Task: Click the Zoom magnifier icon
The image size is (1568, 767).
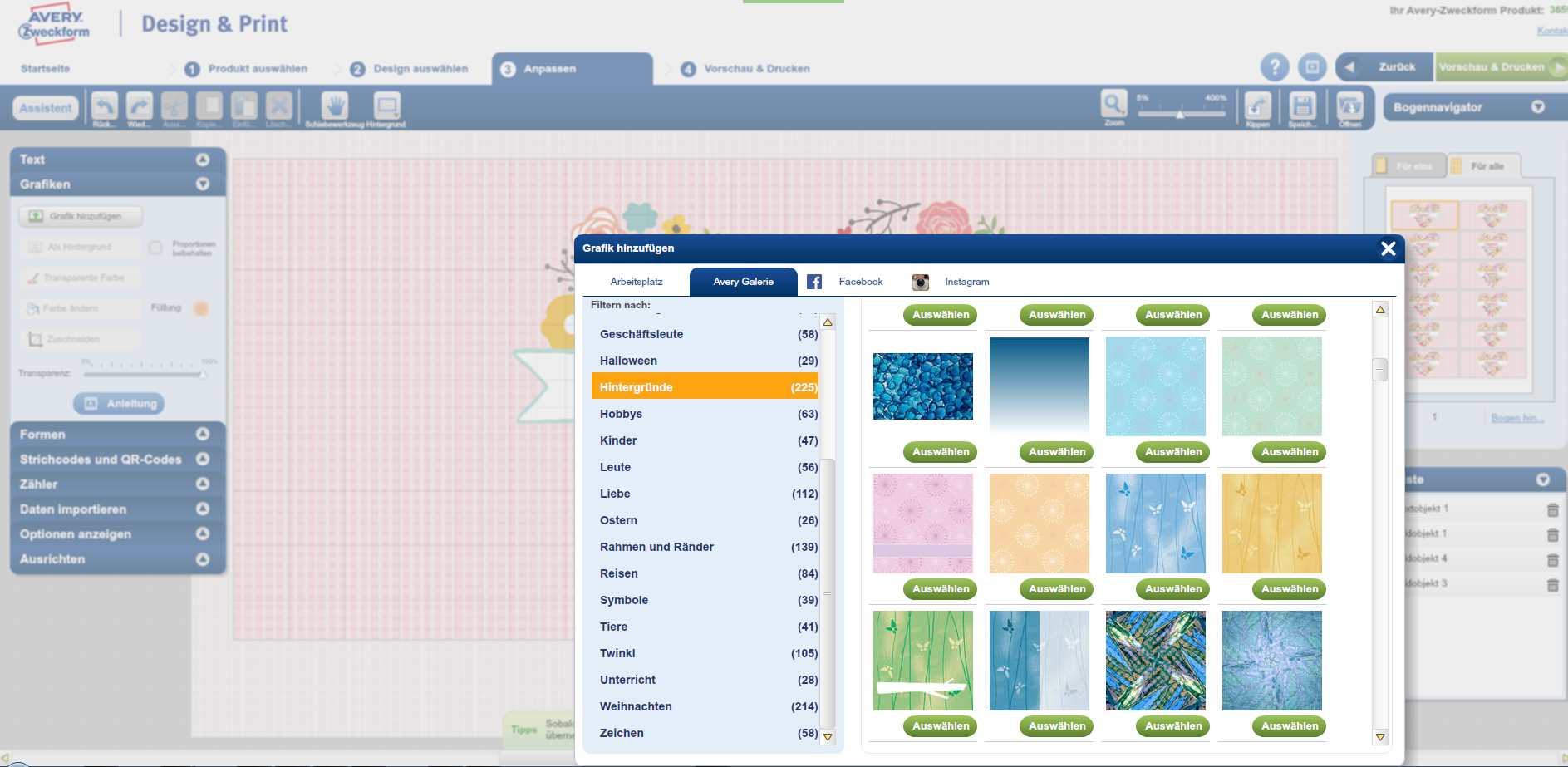Action: click(1113, 105)
